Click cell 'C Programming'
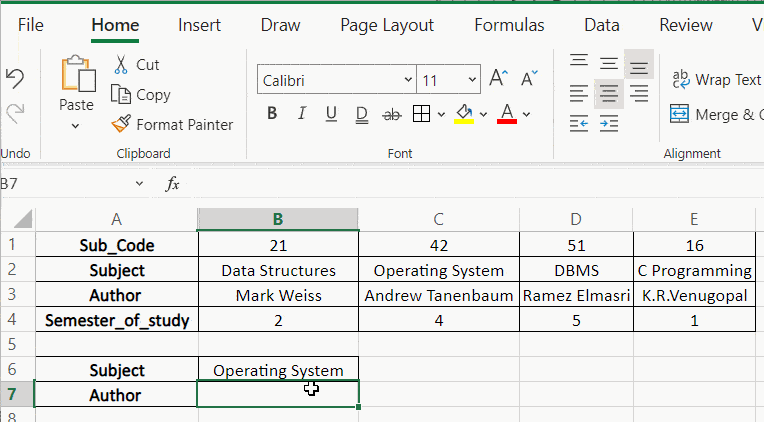Screen dimensions: 764x422 click(x=694, y=270)
